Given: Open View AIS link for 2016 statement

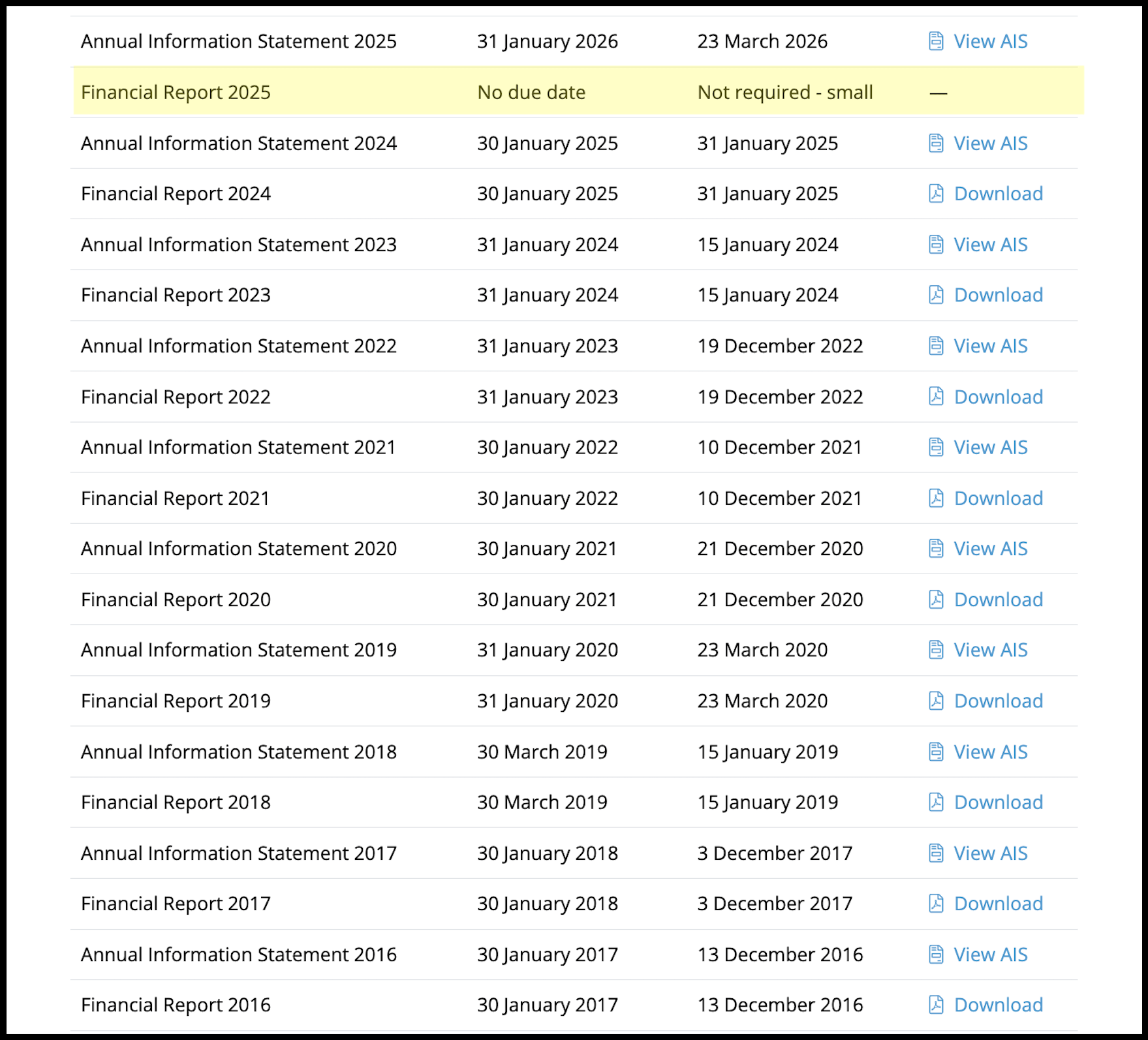Looking at the screenshot, I should (x=990, y=955).
